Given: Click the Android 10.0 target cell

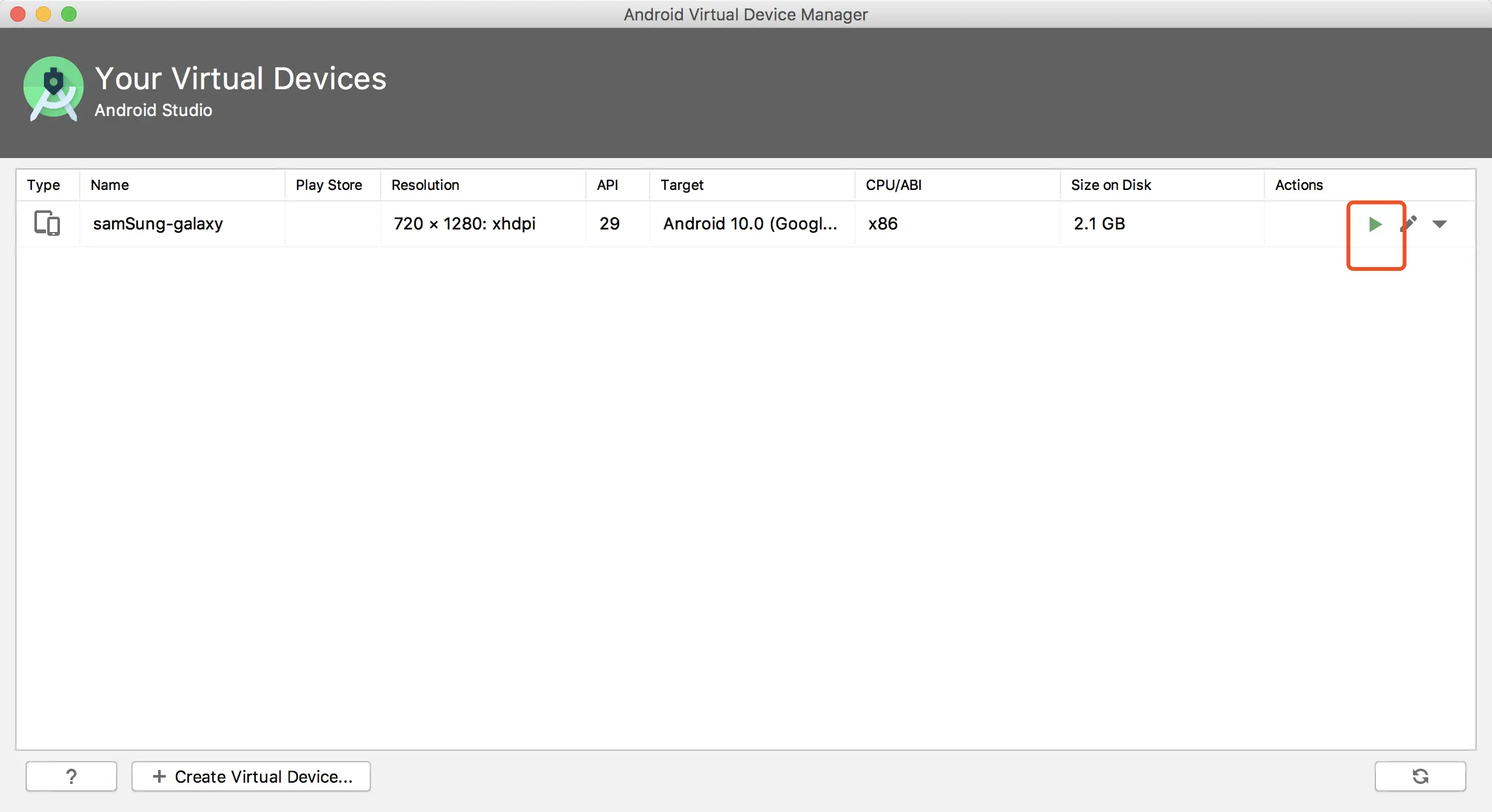Looking at the screenshot, I should [x=750, y=224].
